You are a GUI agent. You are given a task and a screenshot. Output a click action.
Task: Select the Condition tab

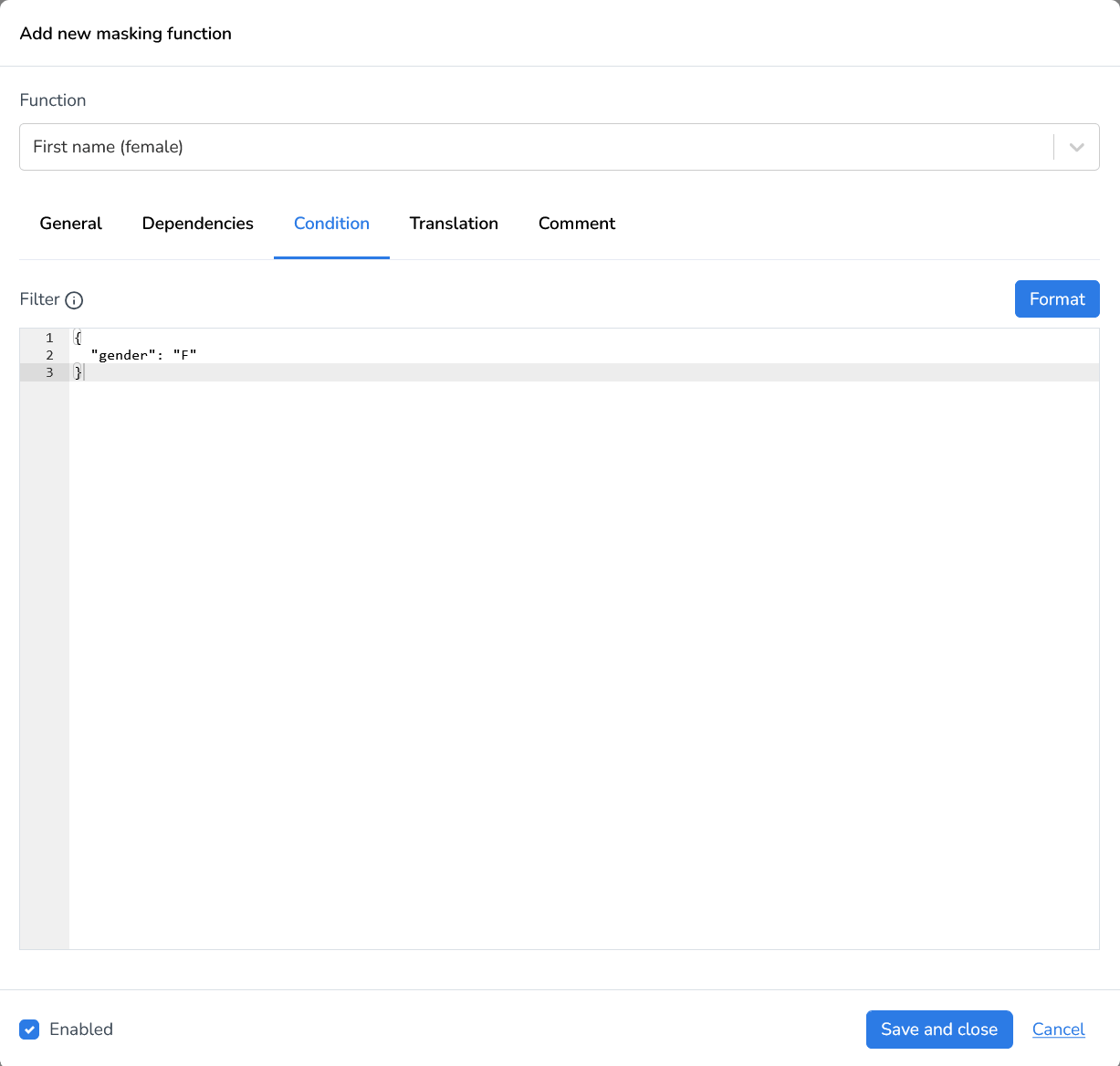click(331, 224)
